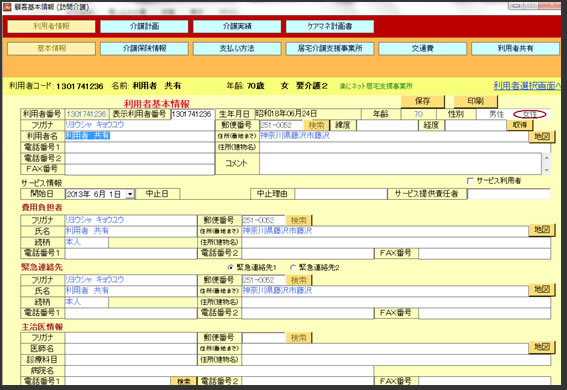
Task: Open the 交通費 sub-tab
Action: pyautogui.click(x=422, y=48)
